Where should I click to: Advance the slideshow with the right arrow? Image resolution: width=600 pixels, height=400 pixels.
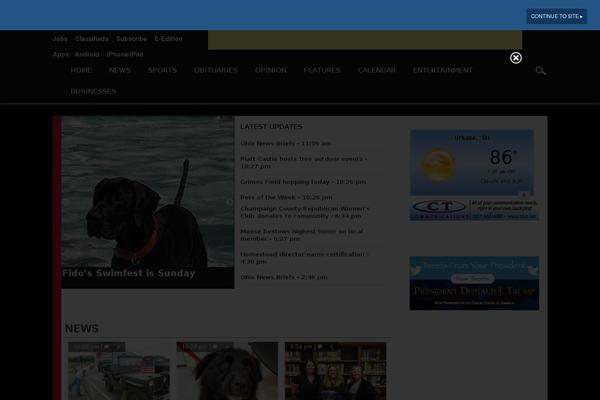229,202
